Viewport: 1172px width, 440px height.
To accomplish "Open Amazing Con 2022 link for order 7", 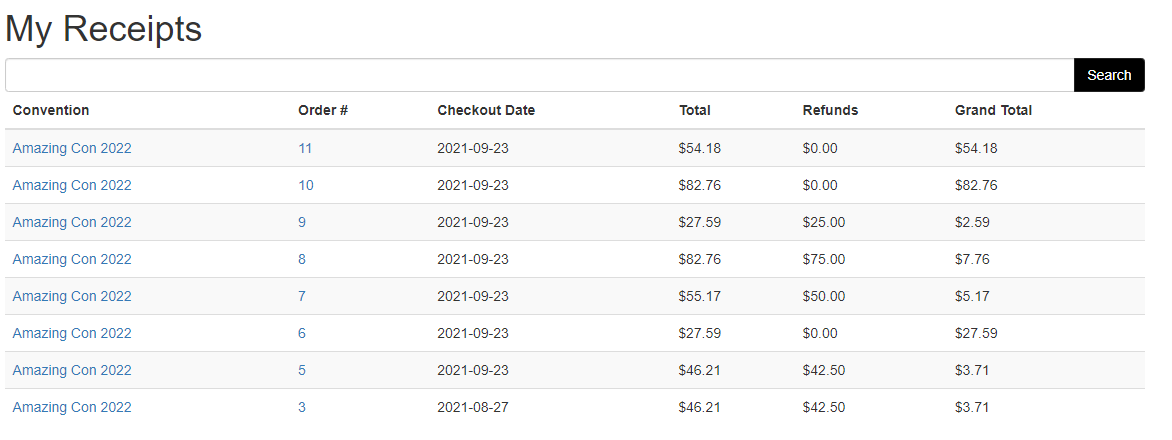I will (x=72, y=296).
